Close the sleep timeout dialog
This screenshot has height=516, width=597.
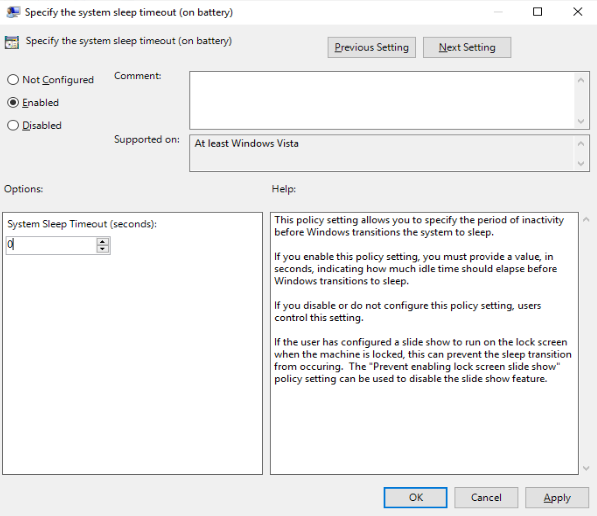[x=578, y=12]
